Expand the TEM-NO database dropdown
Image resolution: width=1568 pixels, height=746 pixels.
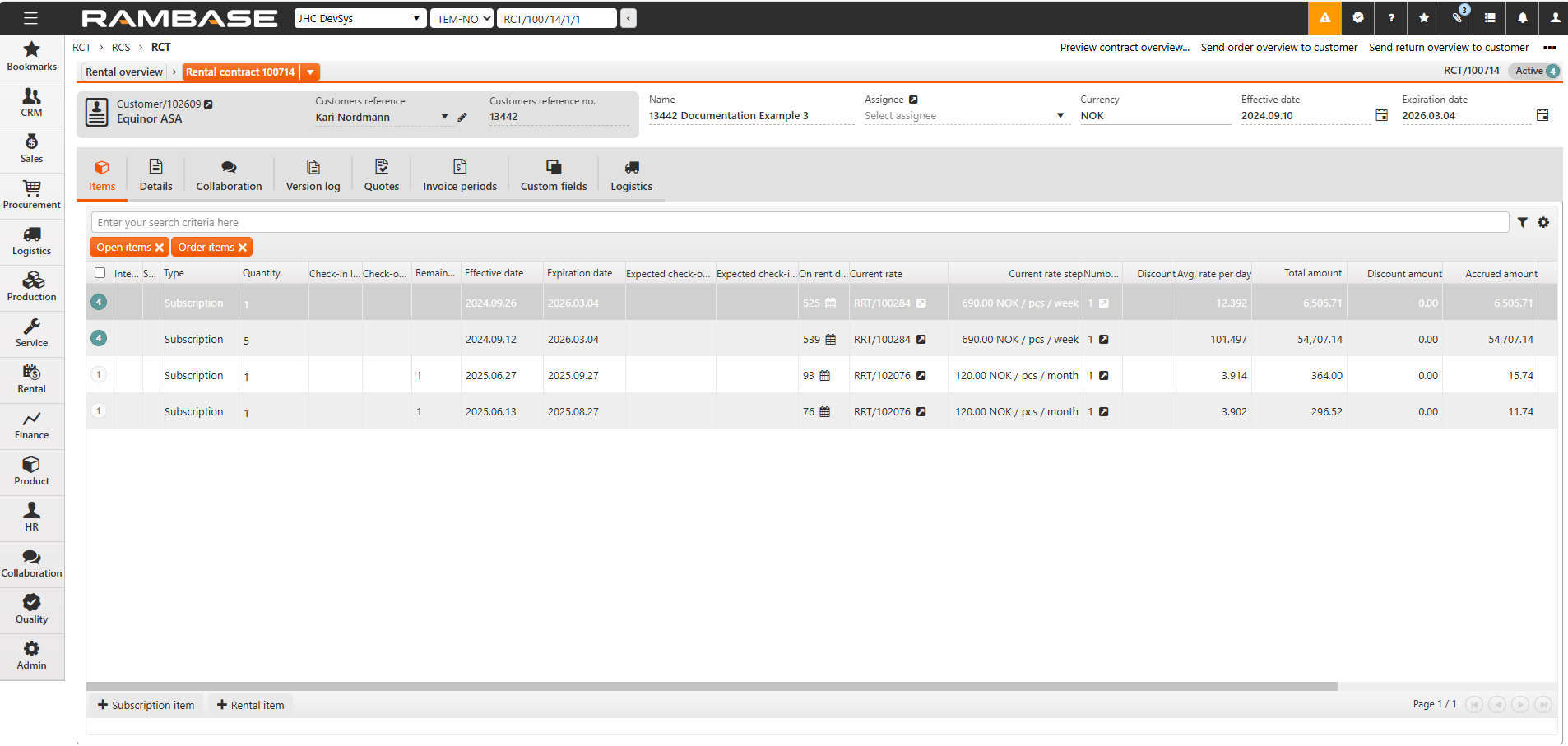[x=462, y=18]
